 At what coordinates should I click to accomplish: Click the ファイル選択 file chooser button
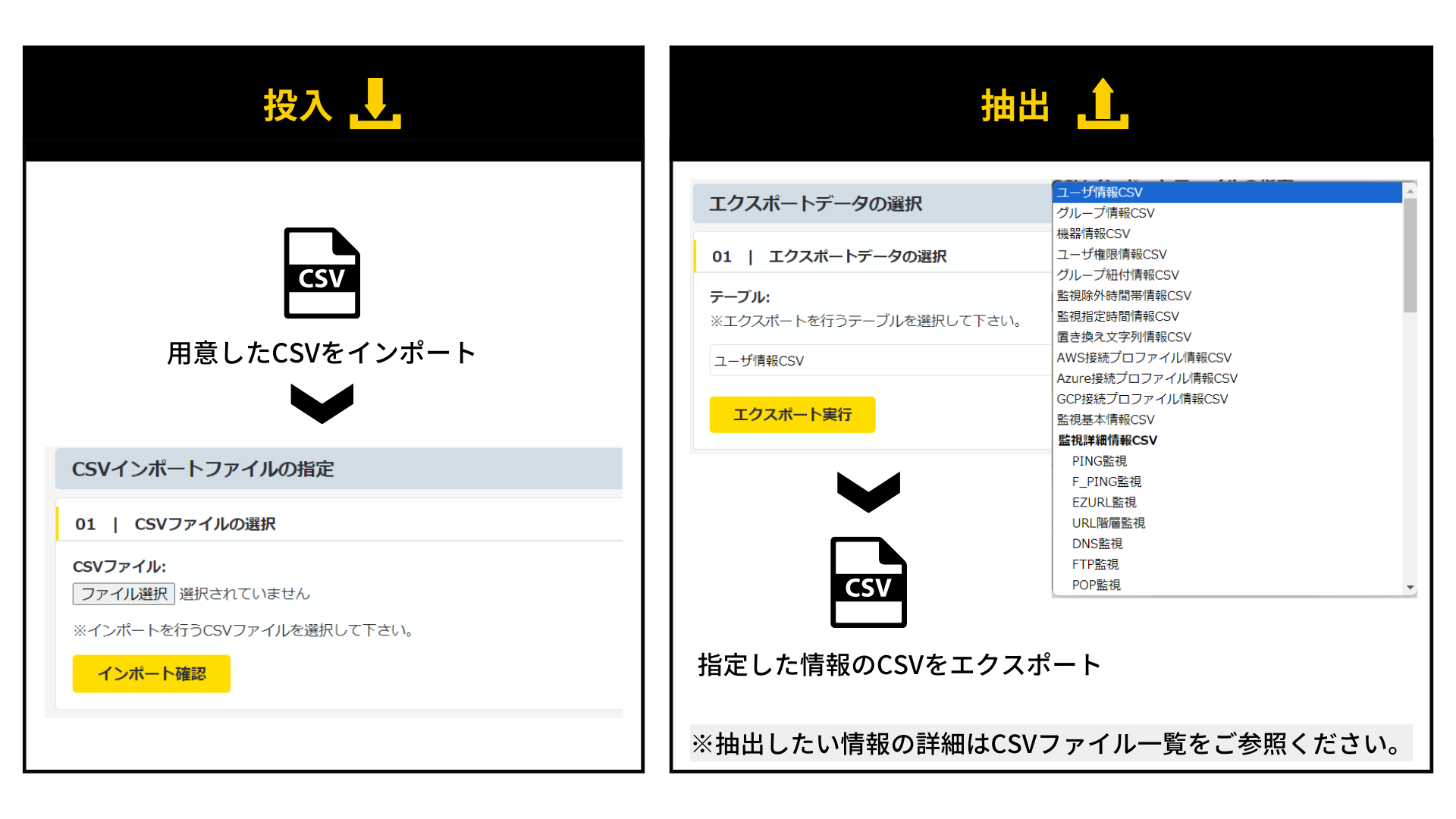tap(124, 594)
